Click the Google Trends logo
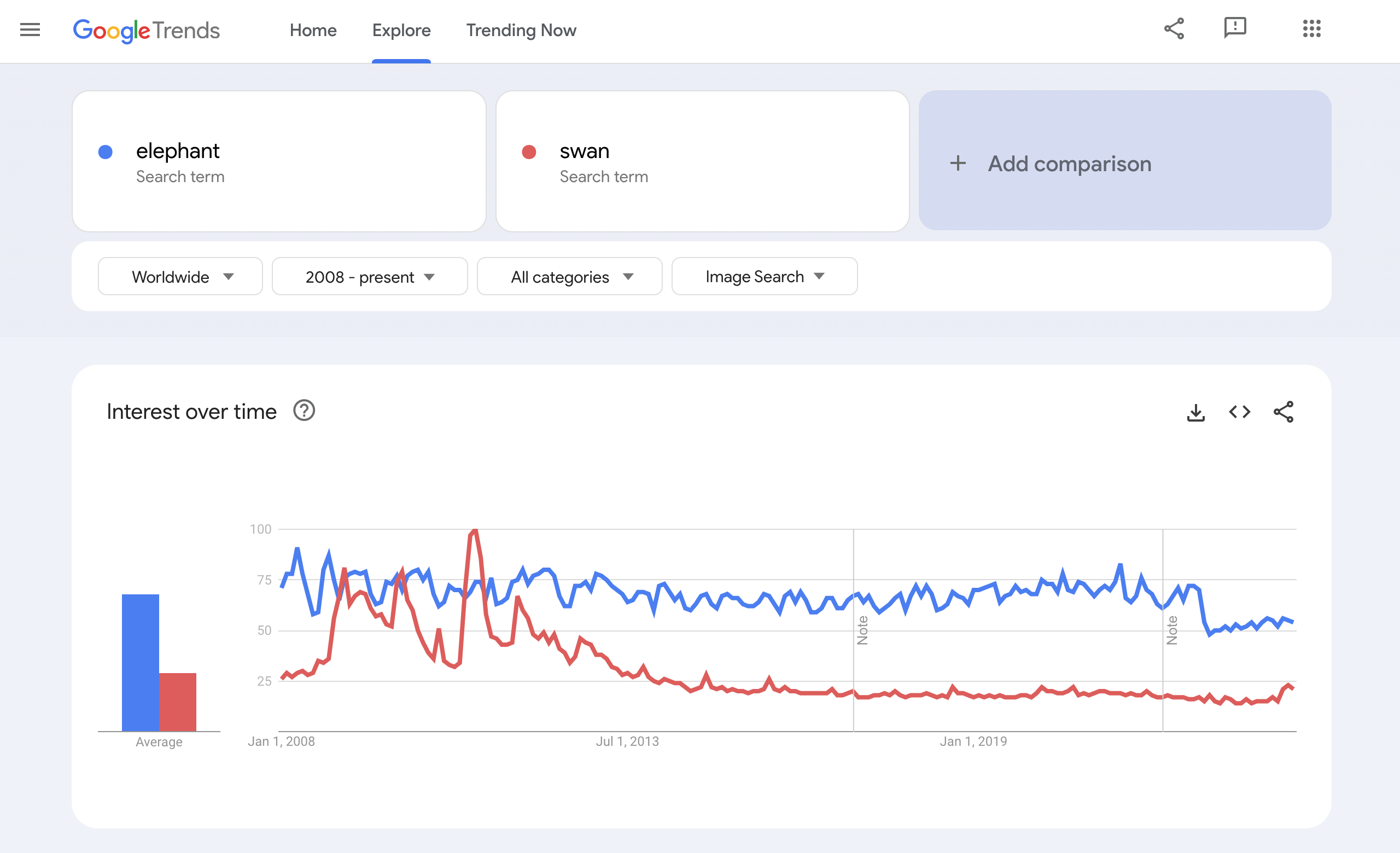1400x853 pixels. pos(146,31)
